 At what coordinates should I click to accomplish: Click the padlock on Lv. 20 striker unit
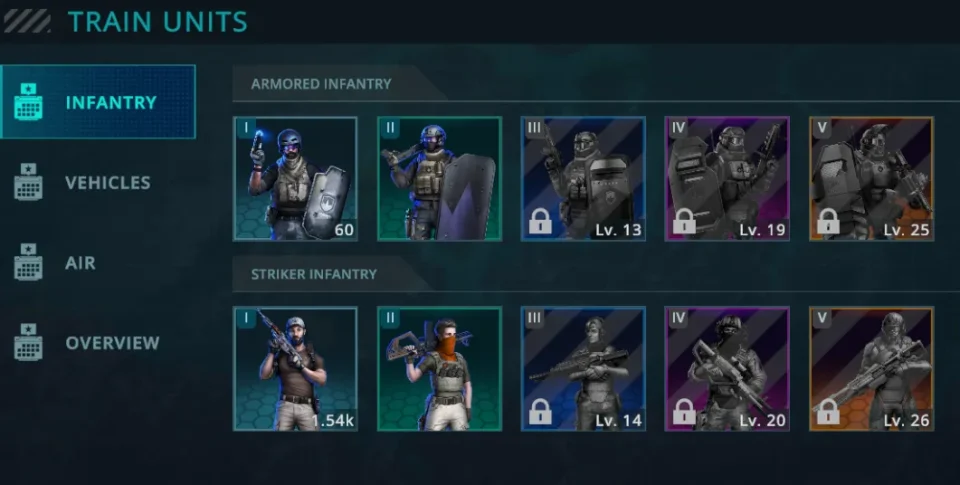[684, 412]
